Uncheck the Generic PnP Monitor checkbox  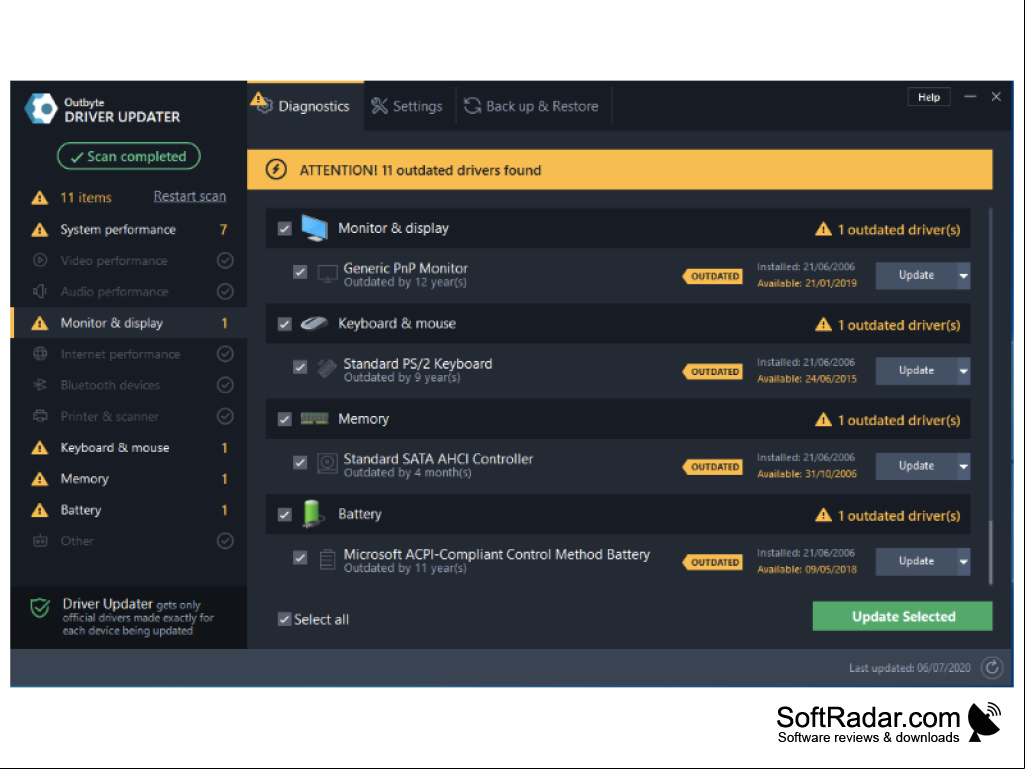point(300,271)
